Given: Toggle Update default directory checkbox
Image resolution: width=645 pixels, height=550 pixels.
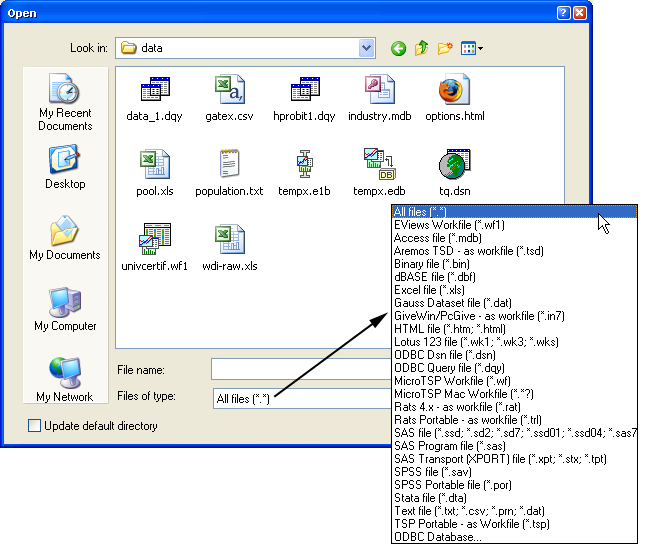Looking at the screenshot, I should 36,426.
